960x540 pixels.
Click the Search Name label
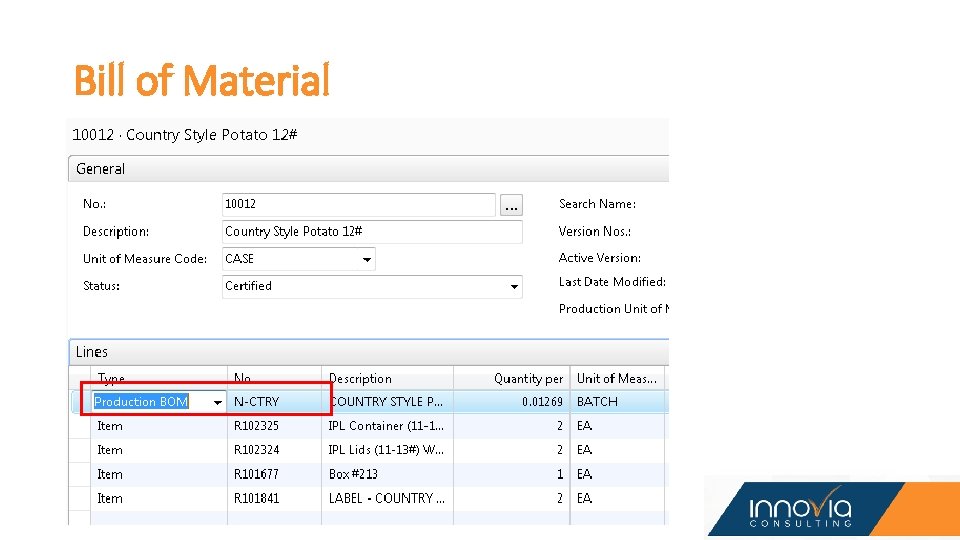(x=597, y=204)
